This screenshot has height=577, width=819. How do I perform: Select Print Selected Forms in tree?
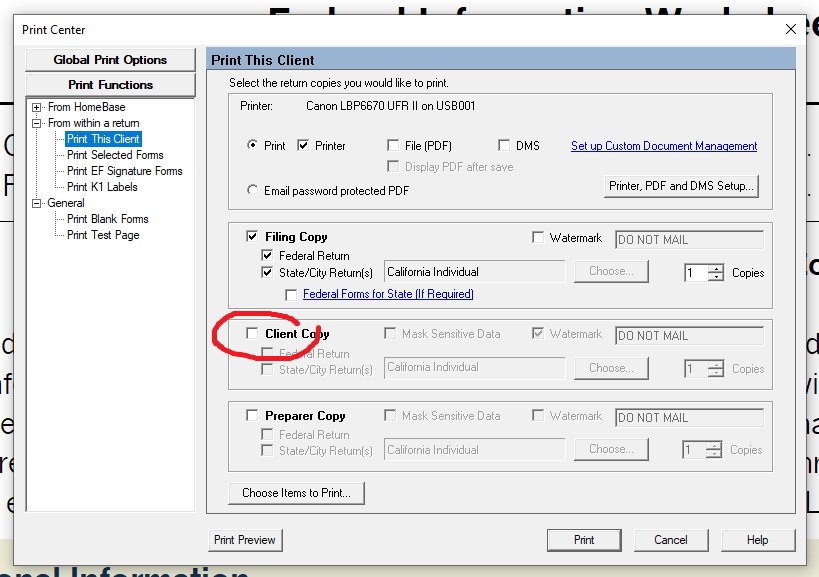(115, 155)
